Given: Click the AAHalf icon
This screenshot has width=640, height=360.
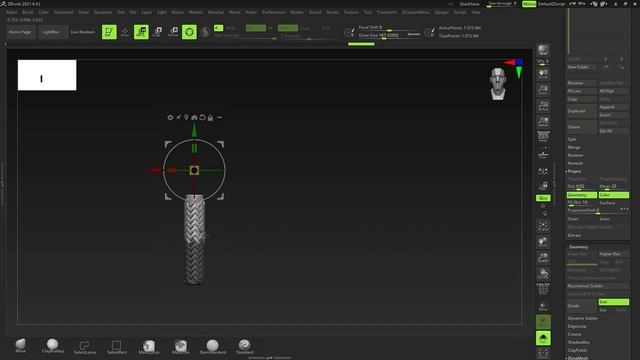Looking at the screenshot, I should click(x=543, y=122).
